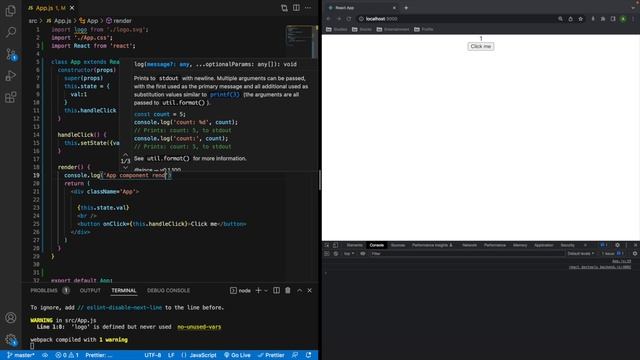640x360 pixels.
Task: Activate the inspect element picker in DevTools
Action: click(327, 245)
